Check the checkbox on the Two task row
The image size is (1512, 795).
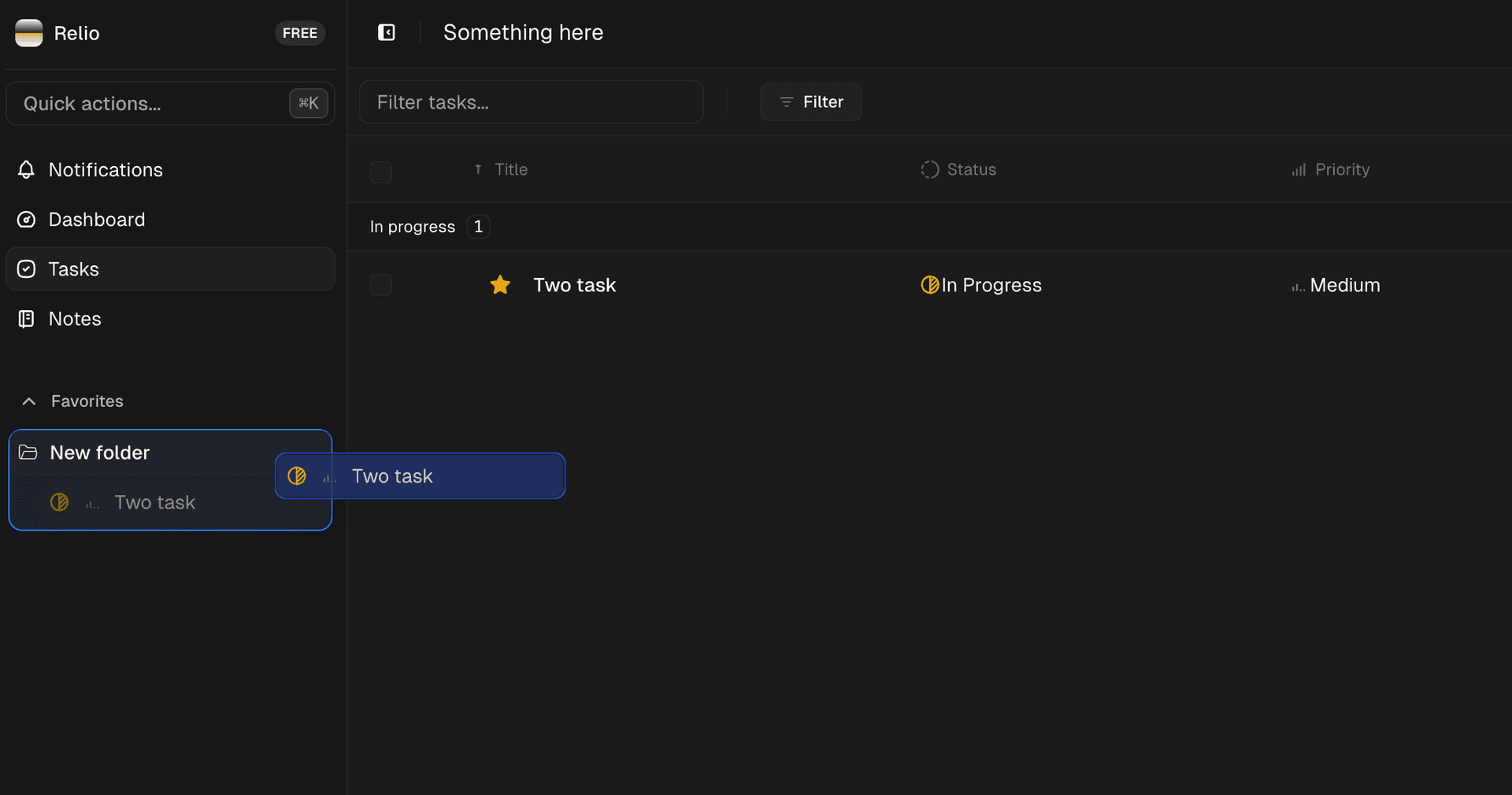pos(380,285)
